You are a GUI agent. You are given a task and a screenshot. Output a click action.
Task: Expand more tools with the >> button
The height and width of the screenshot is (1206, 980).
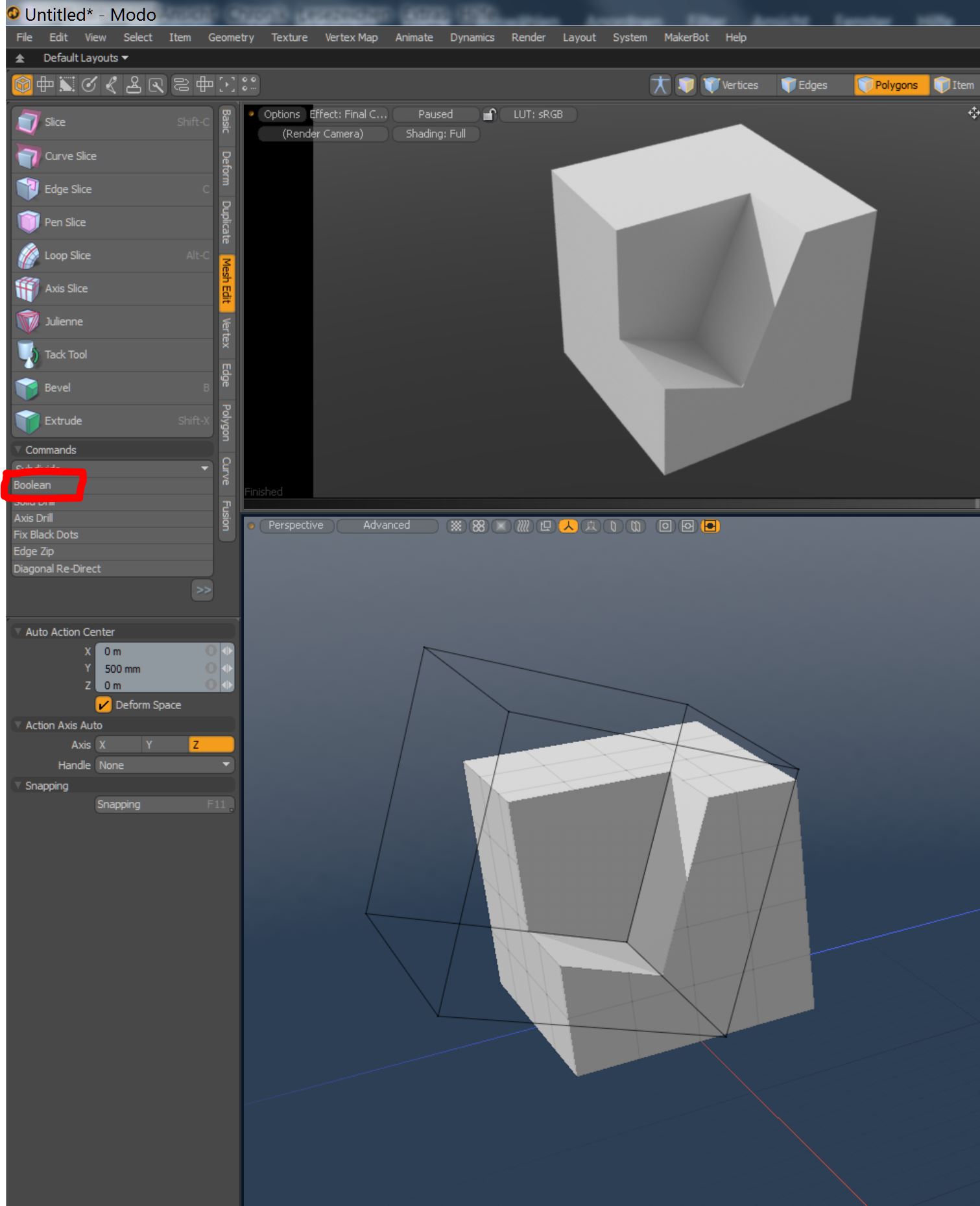[203, 590]
